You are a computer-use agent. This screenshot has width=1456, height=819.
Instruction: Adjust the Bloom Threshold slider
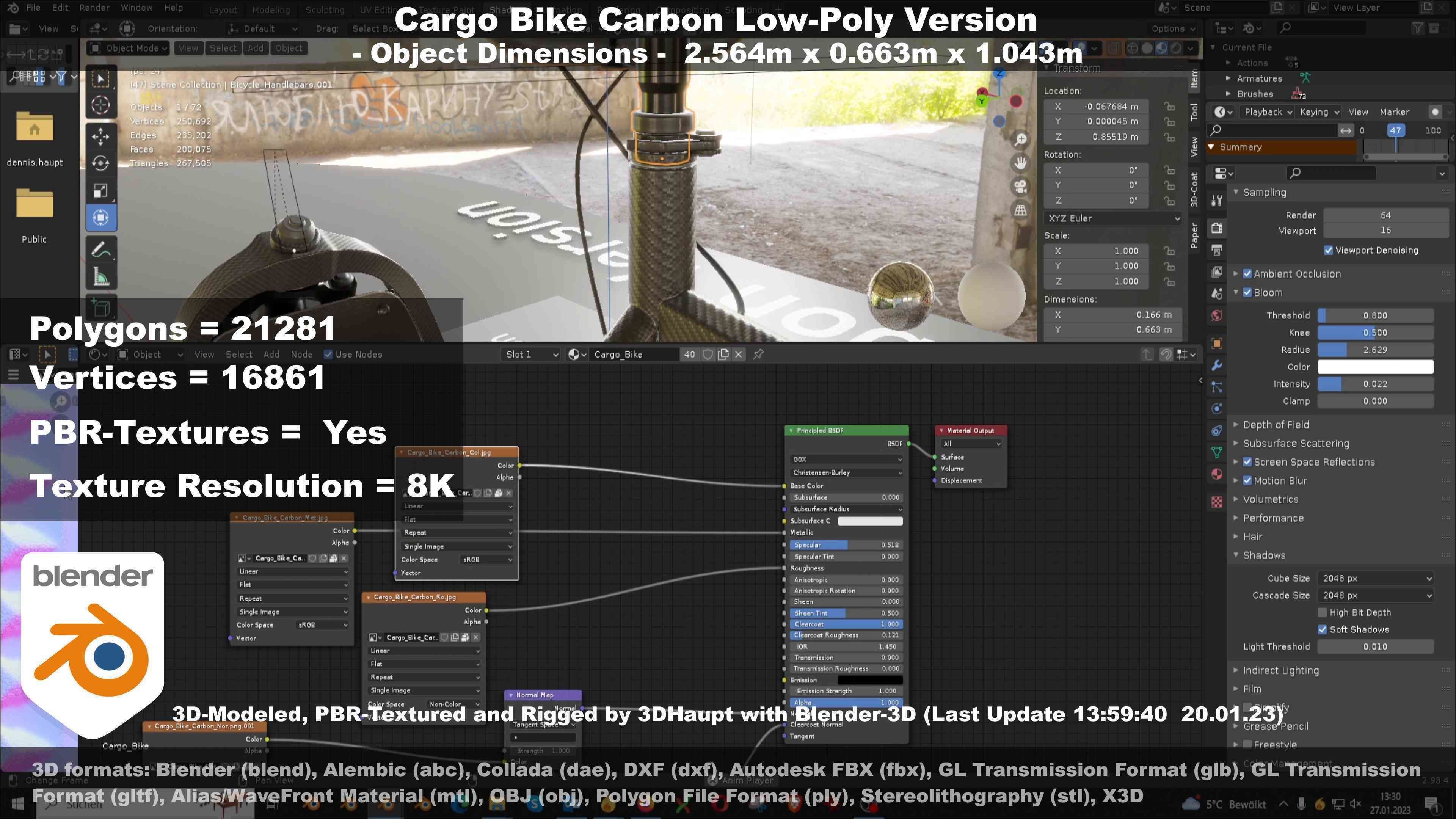1375,315
